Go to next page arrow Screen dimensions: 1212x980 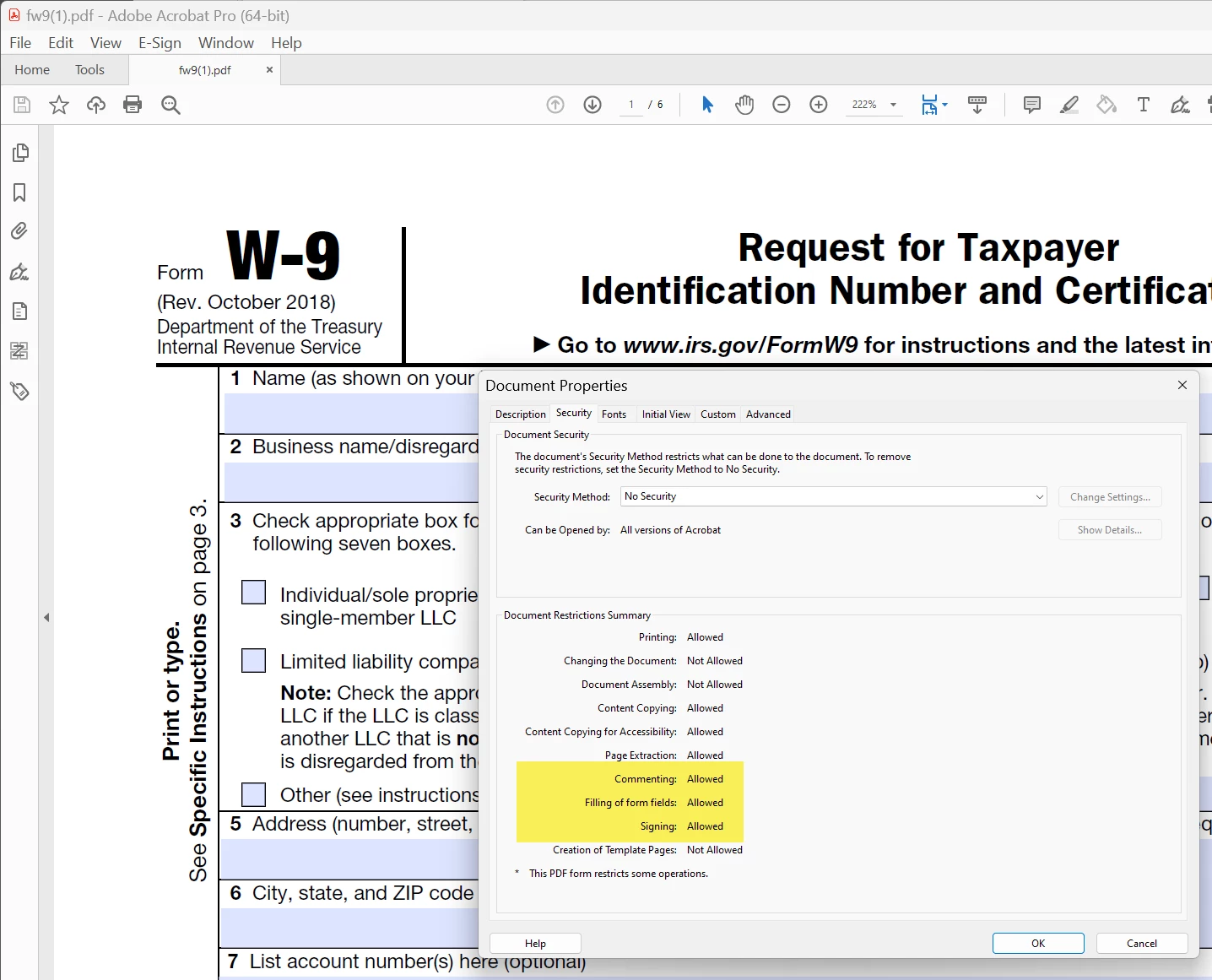(592, 105)
